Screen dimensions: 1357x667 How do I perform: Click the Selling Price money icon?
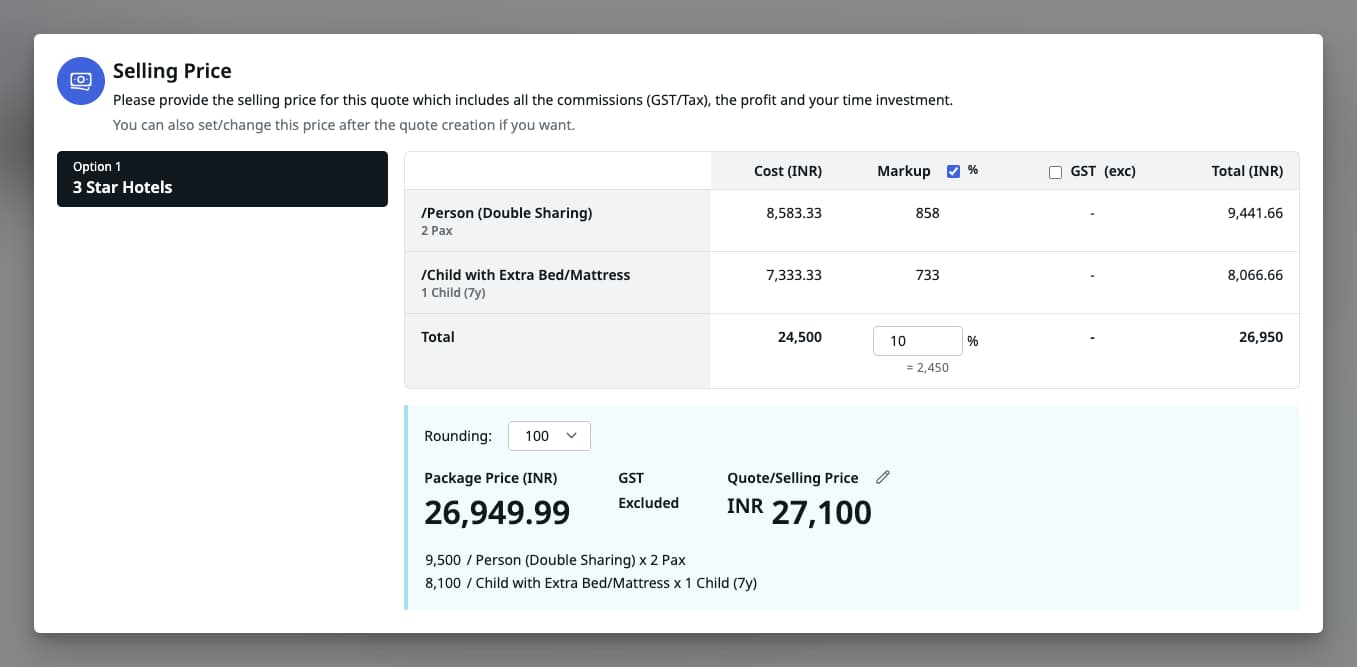(81, 81)
